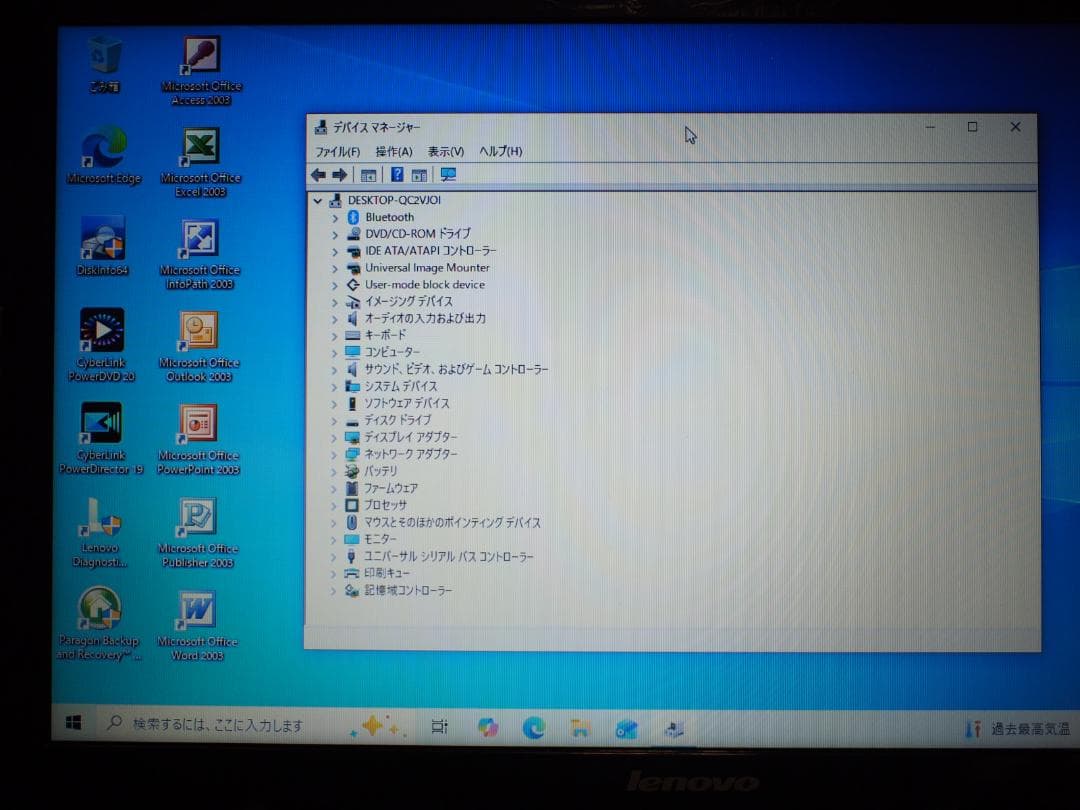Click the Forward arrow in Device Manager toolbar

click(340, 175)
